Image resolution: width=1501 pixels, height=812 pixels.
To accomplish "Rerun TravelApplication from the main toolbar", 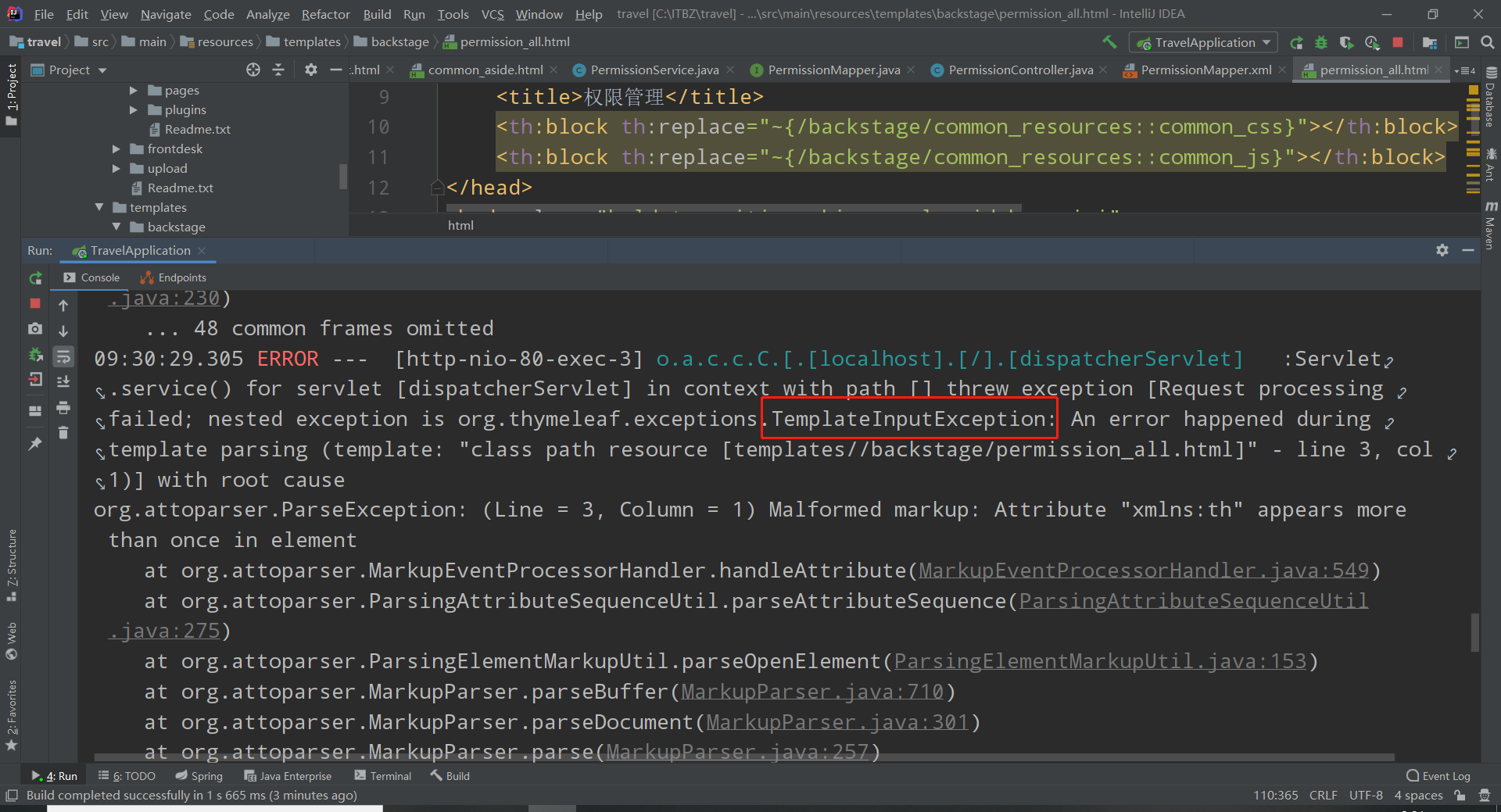I will (1296, 42).
